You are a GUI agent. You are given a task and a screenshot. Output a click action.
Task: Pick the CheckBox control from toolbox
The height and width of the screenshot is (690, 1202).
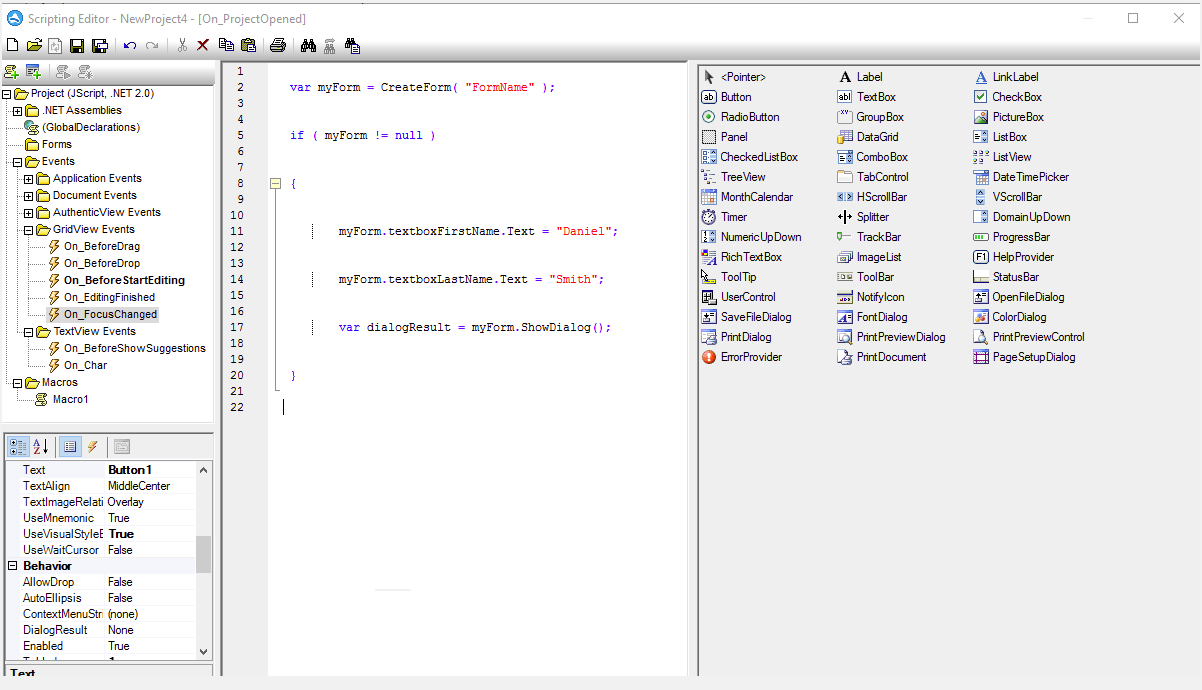1009,97
